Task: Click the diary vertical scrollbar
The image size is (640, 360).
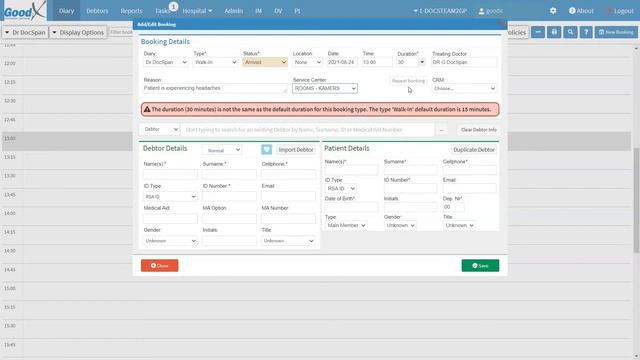Action: 636,200
